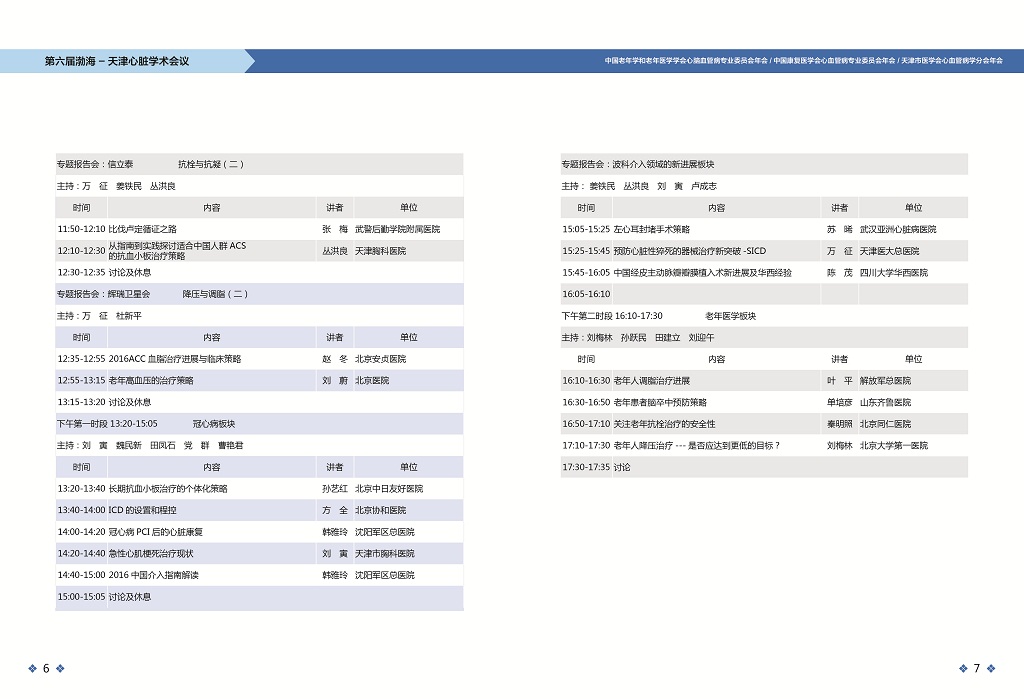
Task: Click the text '左心耳封堵手术策略'
Action: click(x=652, y=229)
